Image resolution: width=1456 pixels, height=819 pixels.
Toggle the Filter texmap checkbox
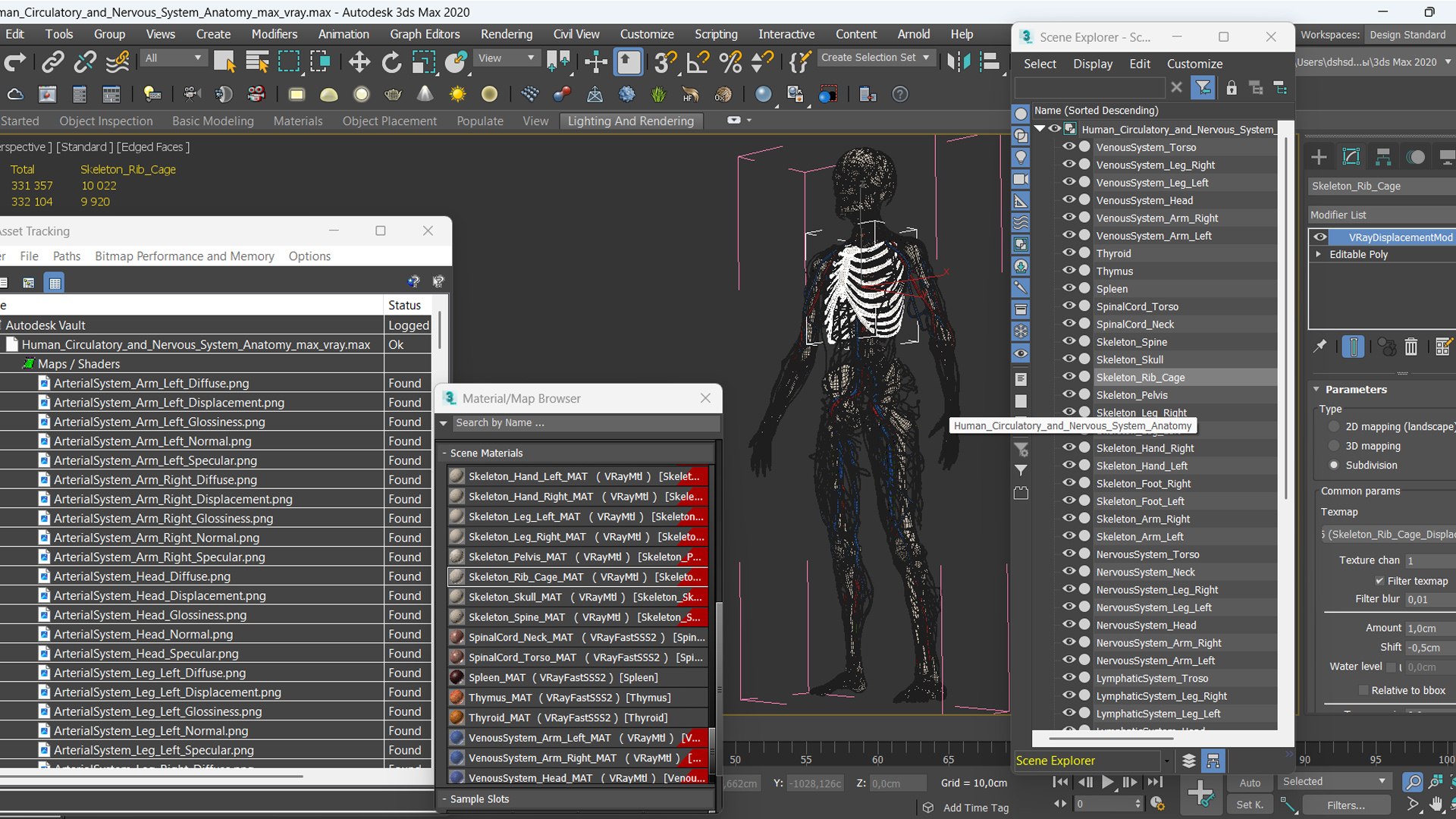click(x=1379, y=581)
